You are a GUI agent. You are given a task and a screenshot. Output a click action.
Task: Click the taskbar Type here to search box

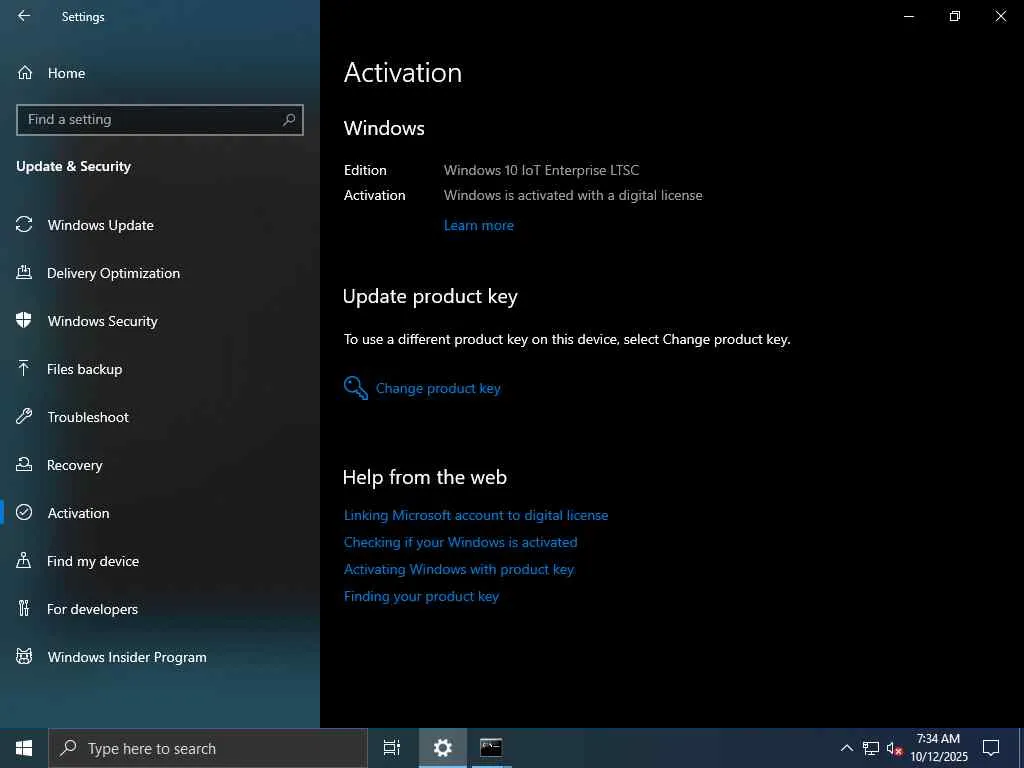[x=208, y=748]
